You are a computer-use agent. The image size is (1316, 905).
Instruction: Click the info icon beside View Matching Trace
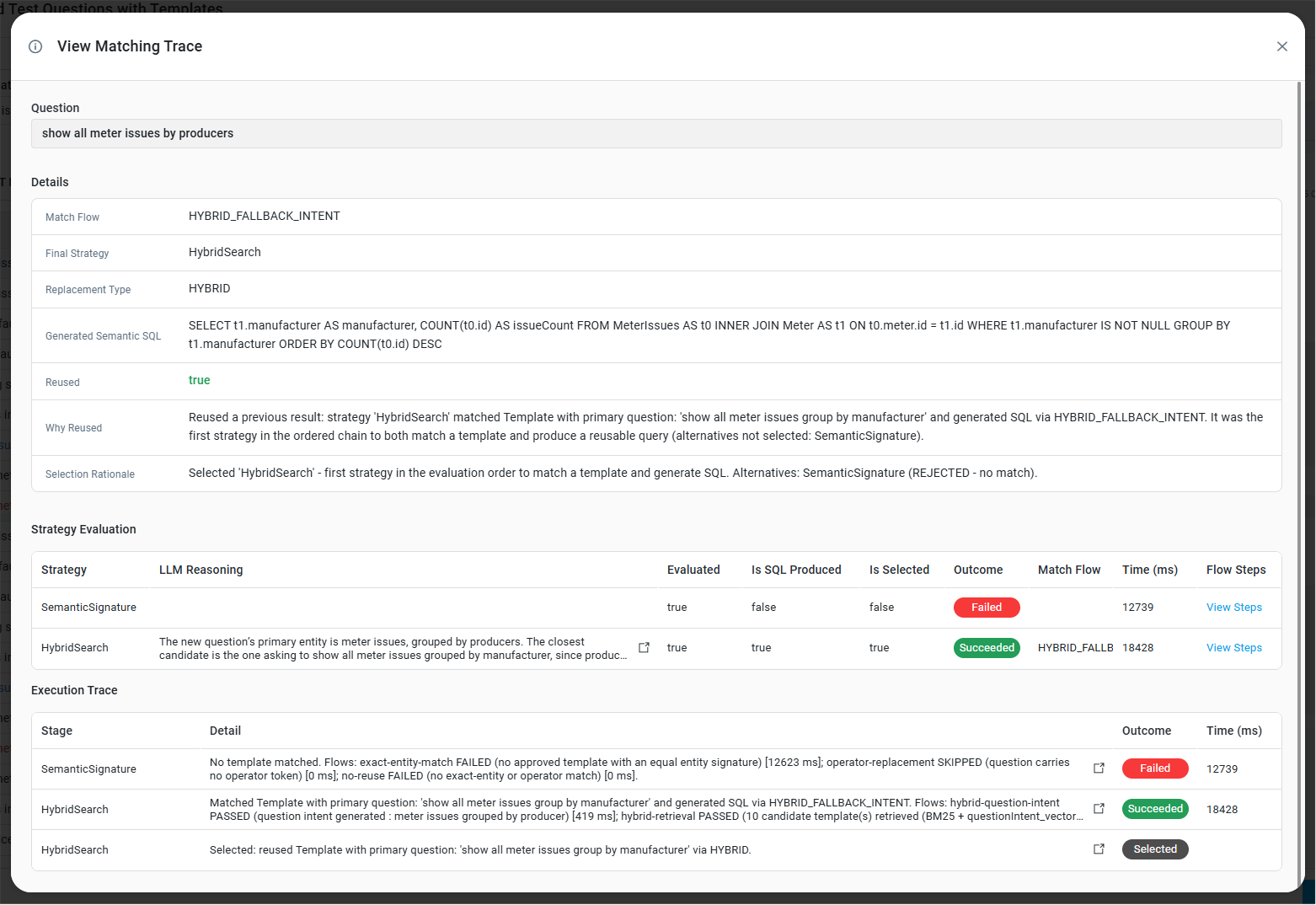(35, 46)
